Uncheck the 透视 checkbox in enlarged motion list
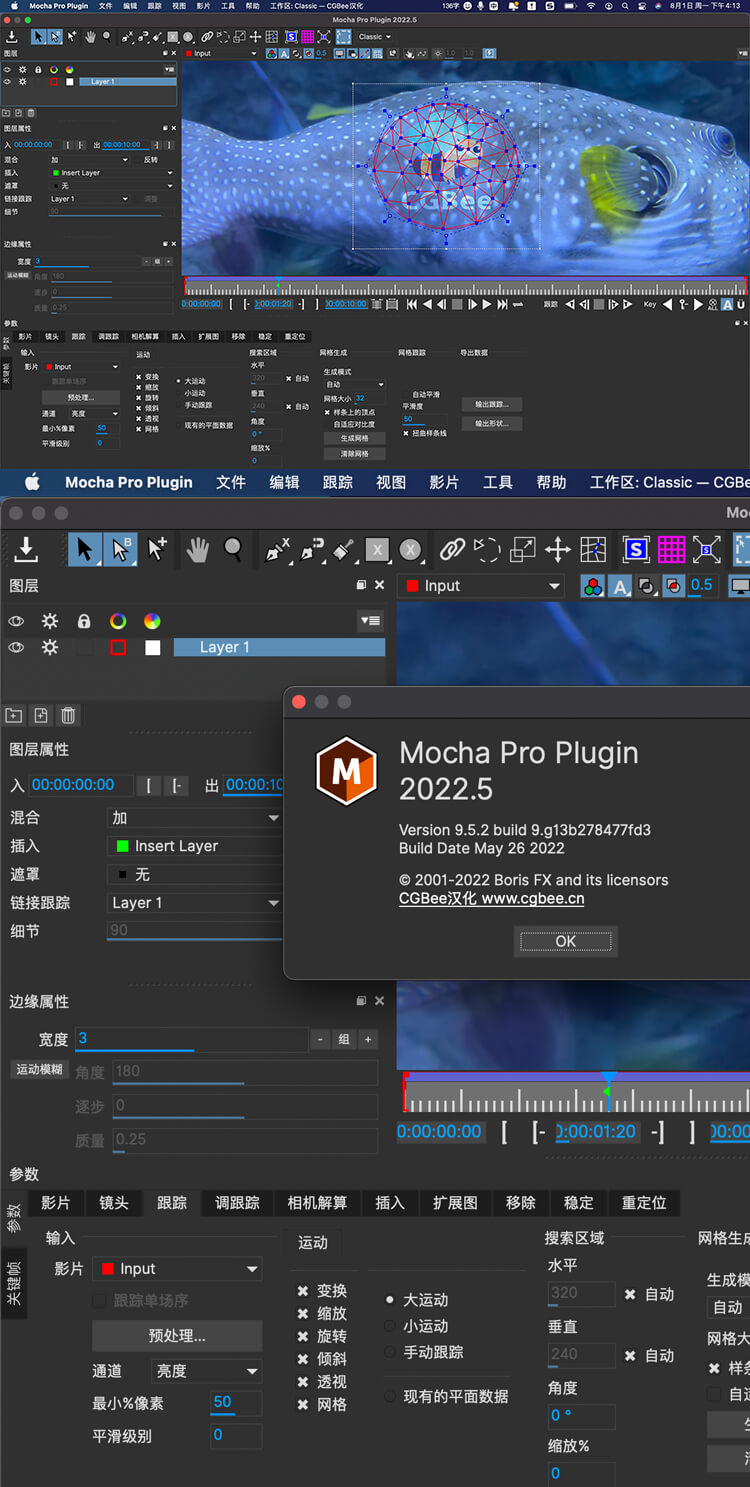 tap(302, 1382)
